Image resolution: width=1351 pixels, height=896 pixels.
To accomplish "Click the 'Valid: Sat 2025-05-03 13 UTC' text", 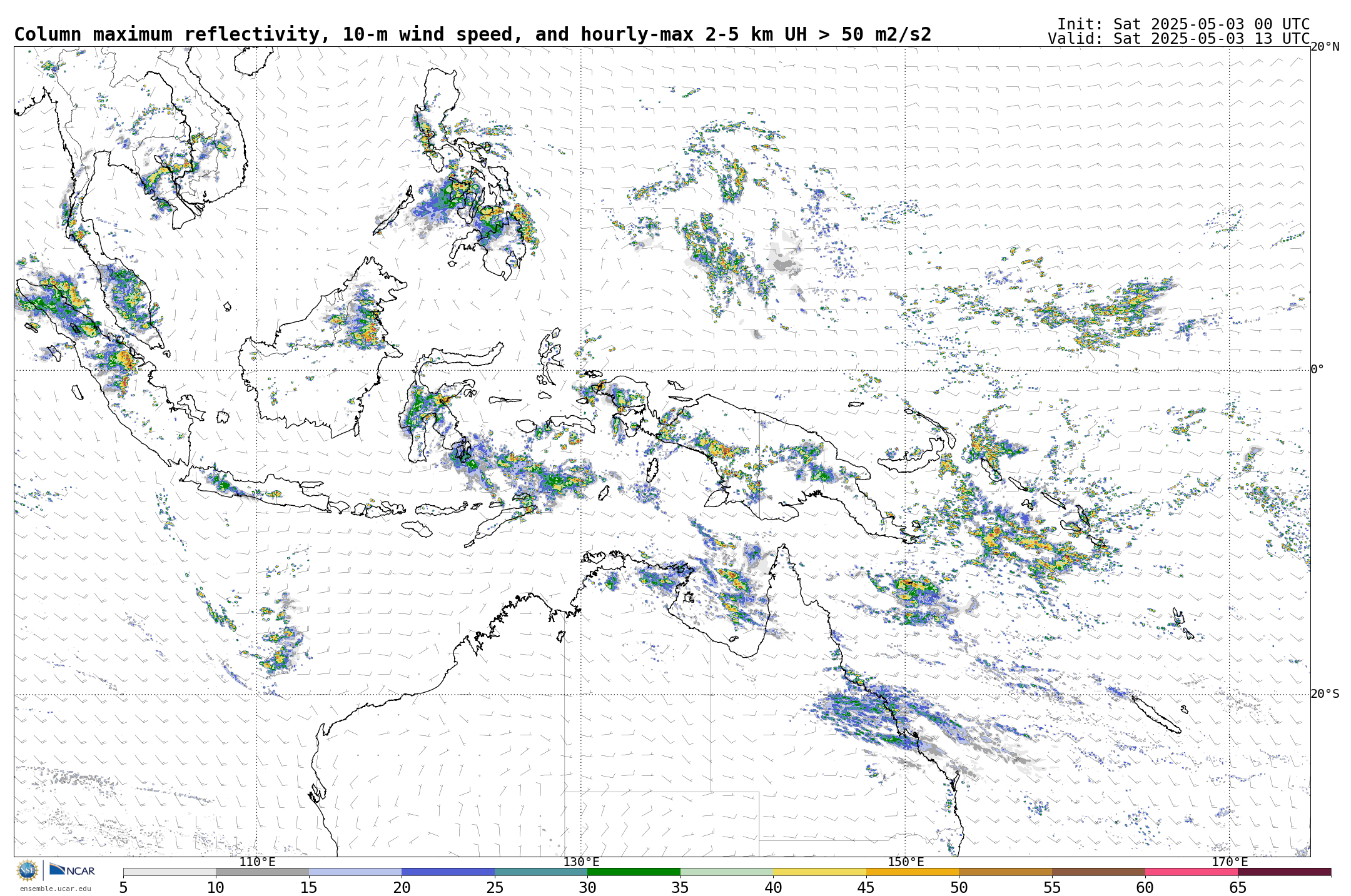I will (x=1179, y=39).
